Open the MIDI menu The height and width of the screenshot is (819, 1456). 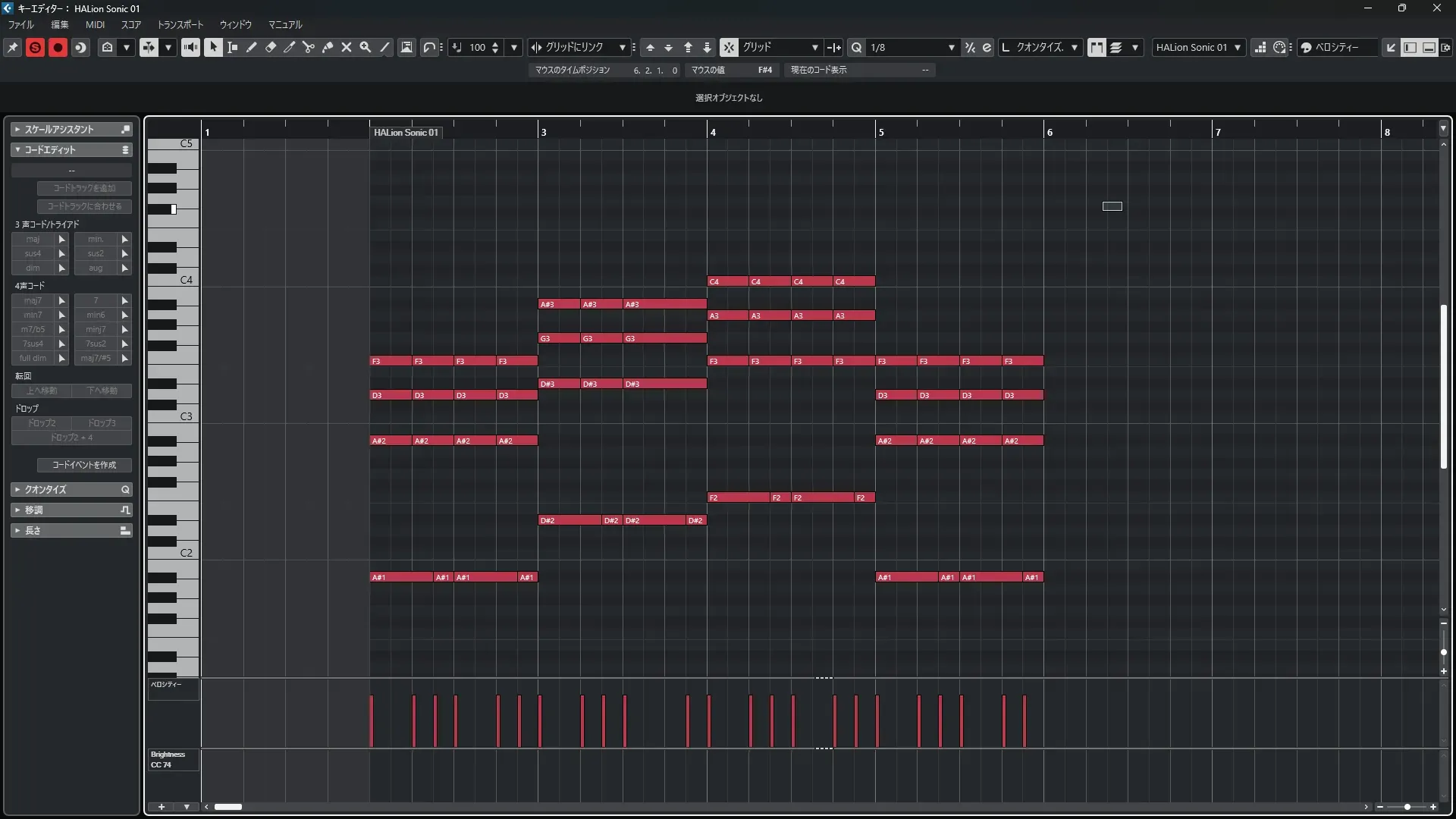click(x=95, y=24)
